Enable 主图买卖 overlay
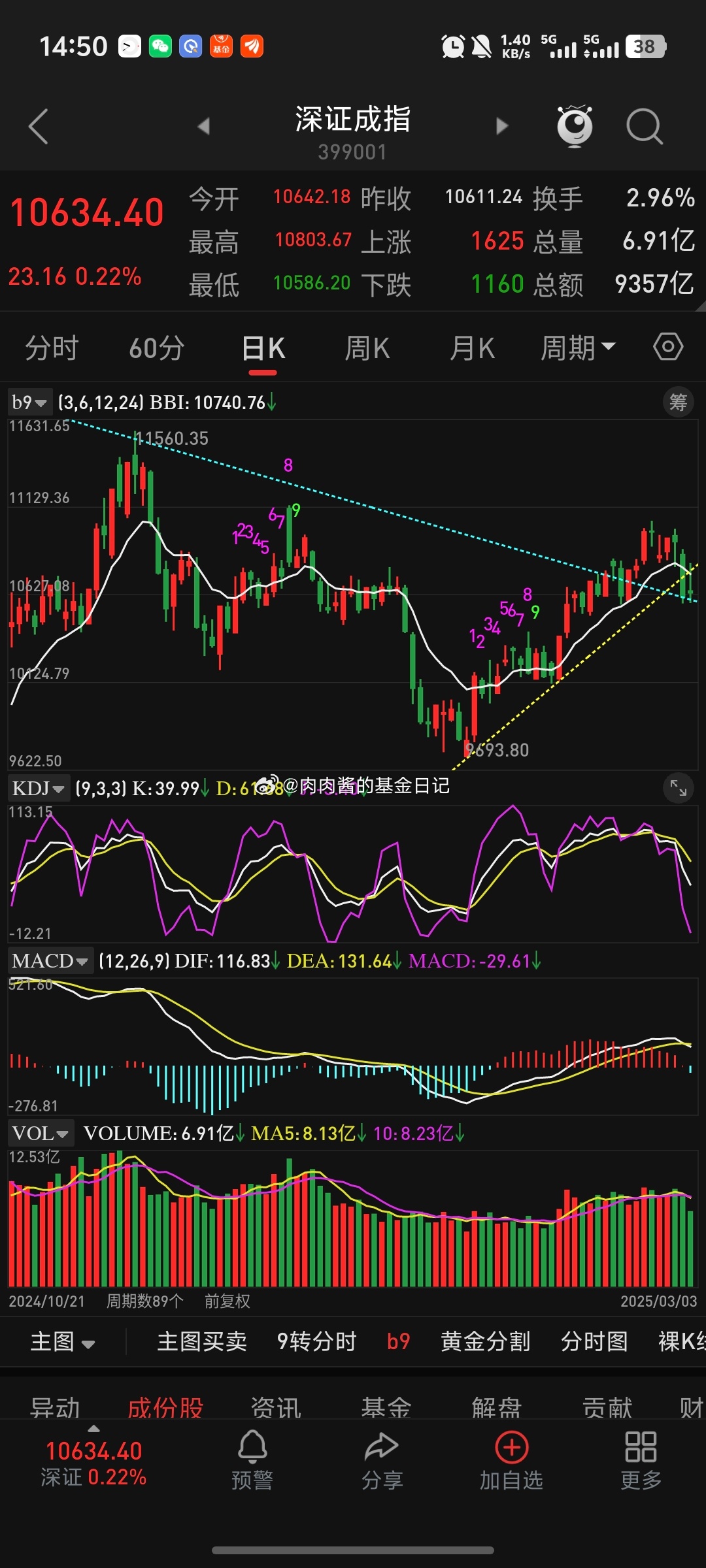This screenshot has height=1568, width=706. point(202,1341)
